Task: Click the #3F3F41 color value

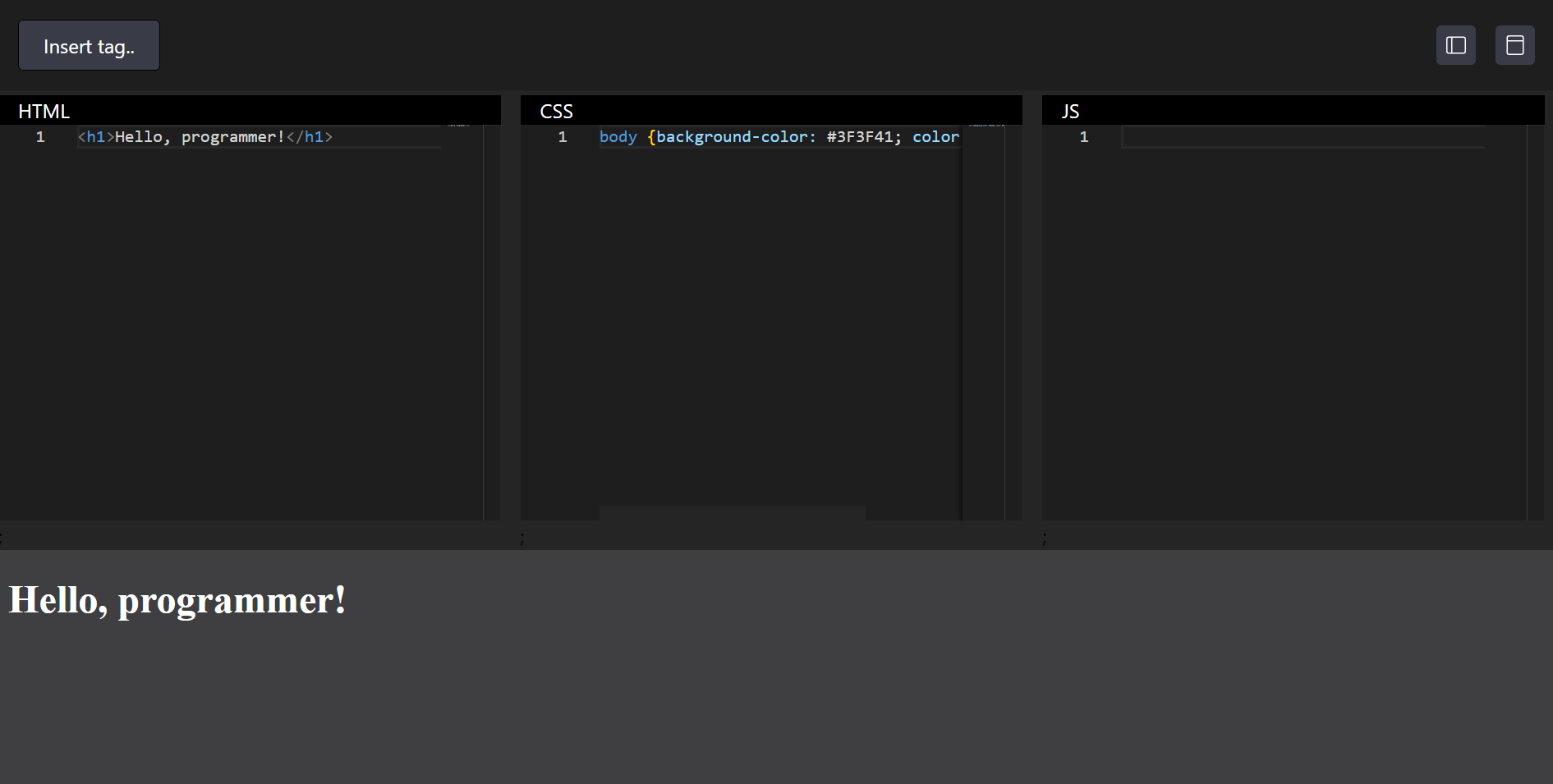Action: (860, 137)
